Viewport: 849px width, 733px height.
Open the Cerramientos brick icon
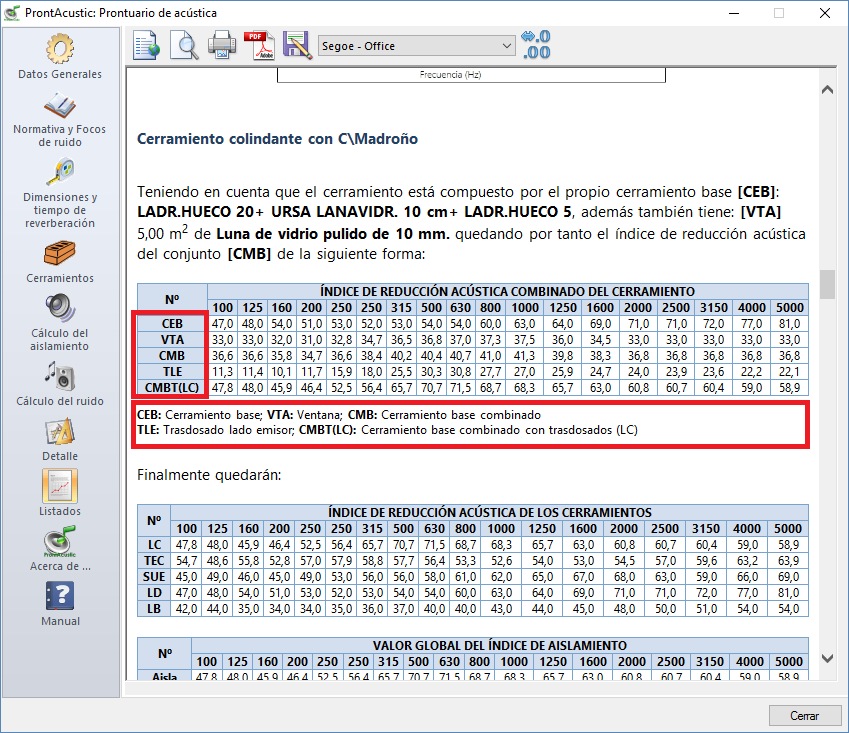pyautogui.click(x=60, y=253)
